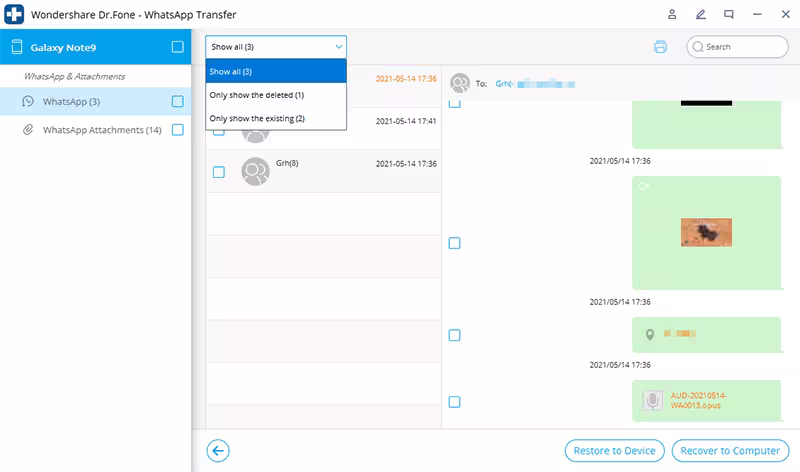
Task: Enable the WhatsApp Attachments (14) checkbox
Action: [x=178, y=130]
